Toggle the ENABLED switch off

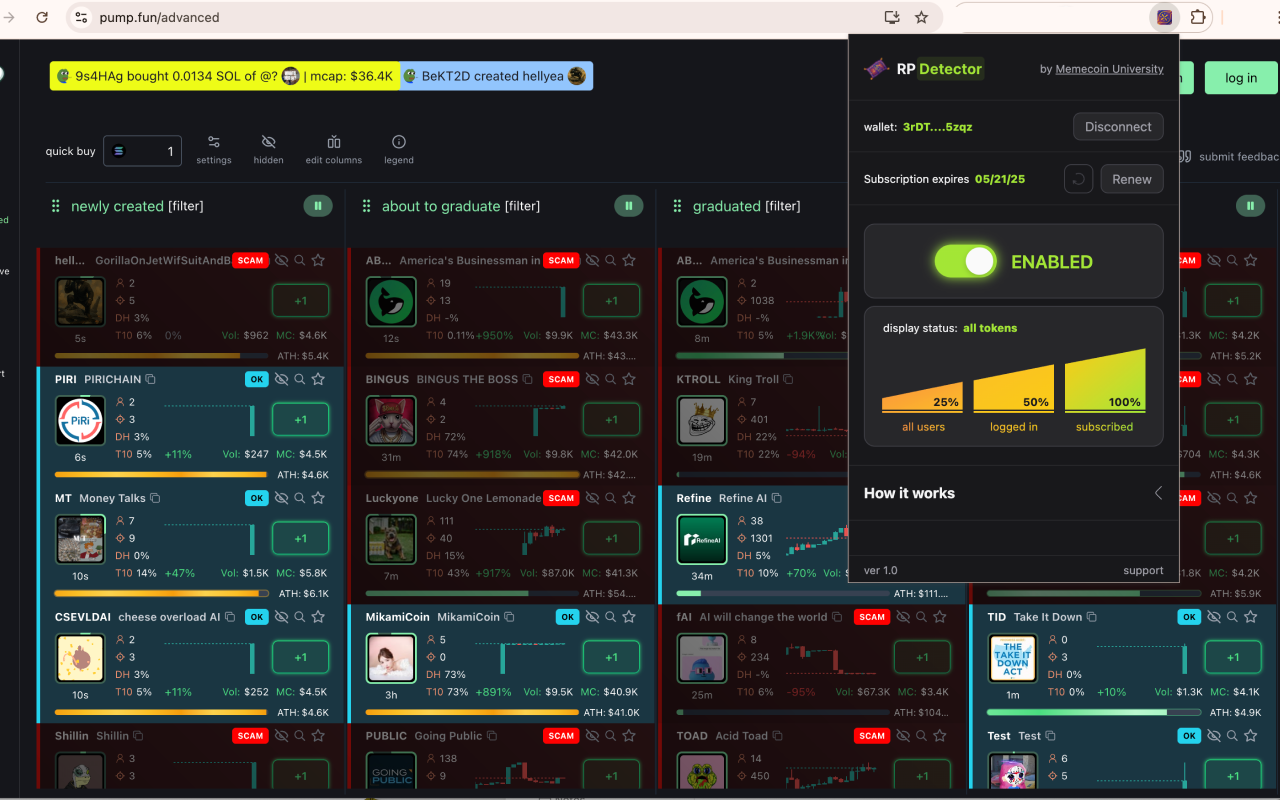[x=965, y=261]
